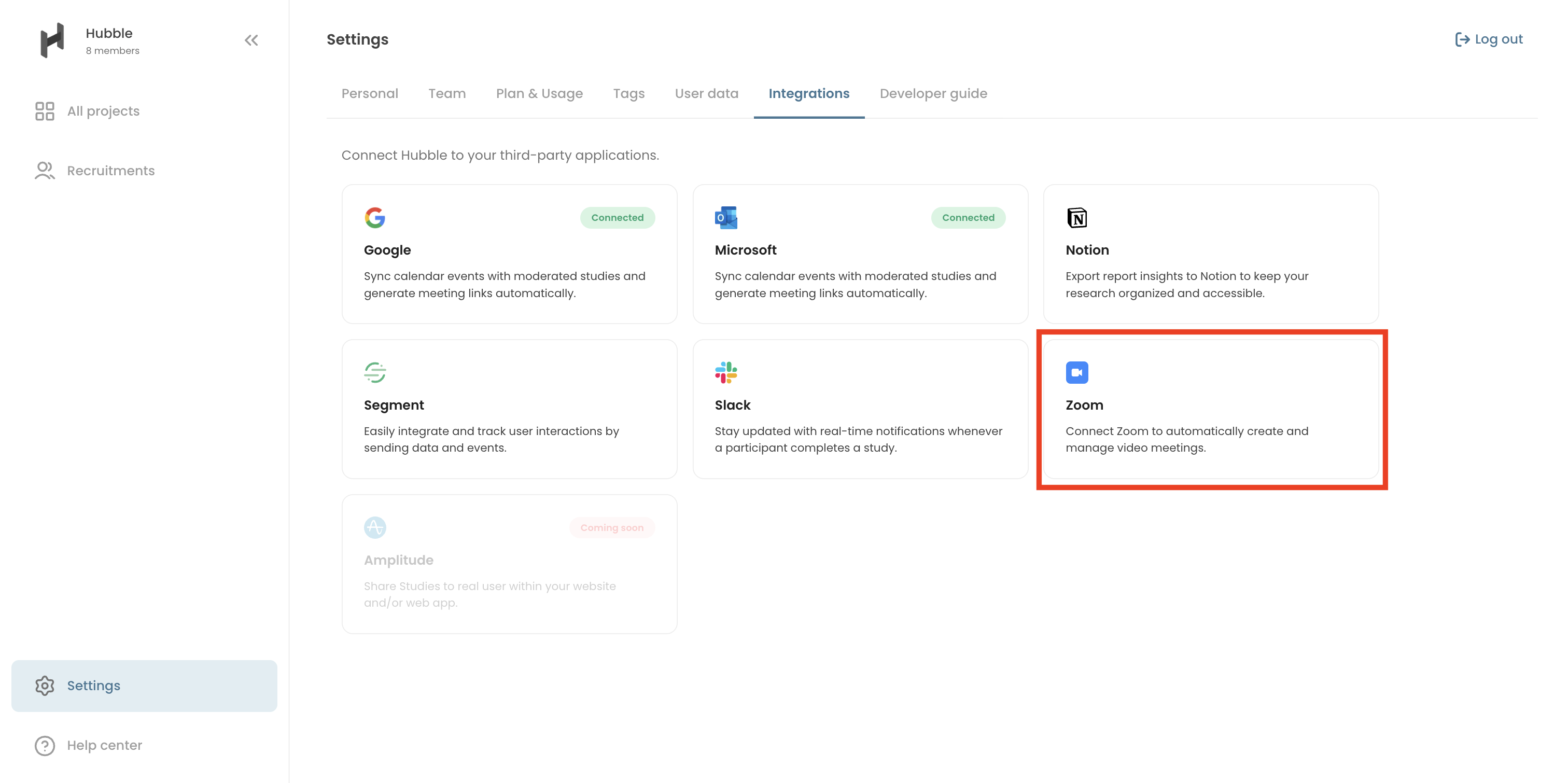Open the Tags tab
This screenshot has height=783, width=1568.
629,93
